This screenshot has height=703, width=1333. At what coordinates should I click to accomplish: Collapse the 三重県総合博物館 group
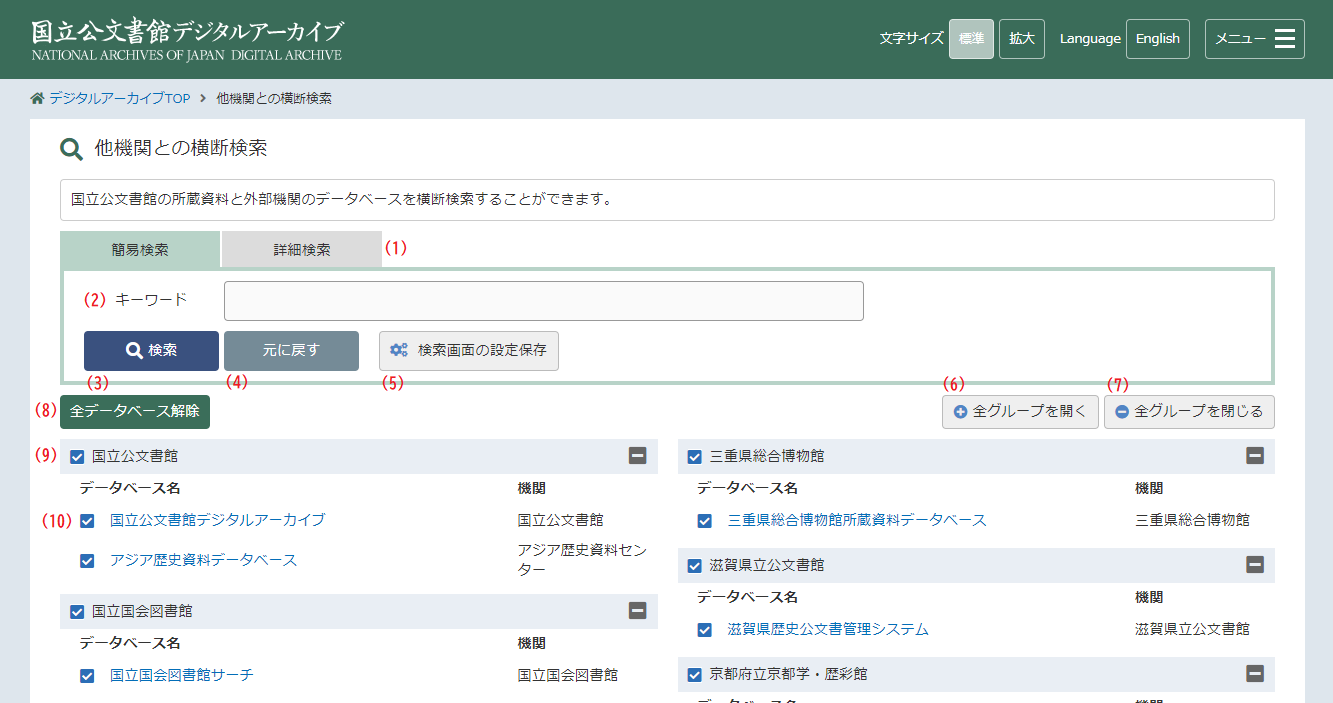1255,456
